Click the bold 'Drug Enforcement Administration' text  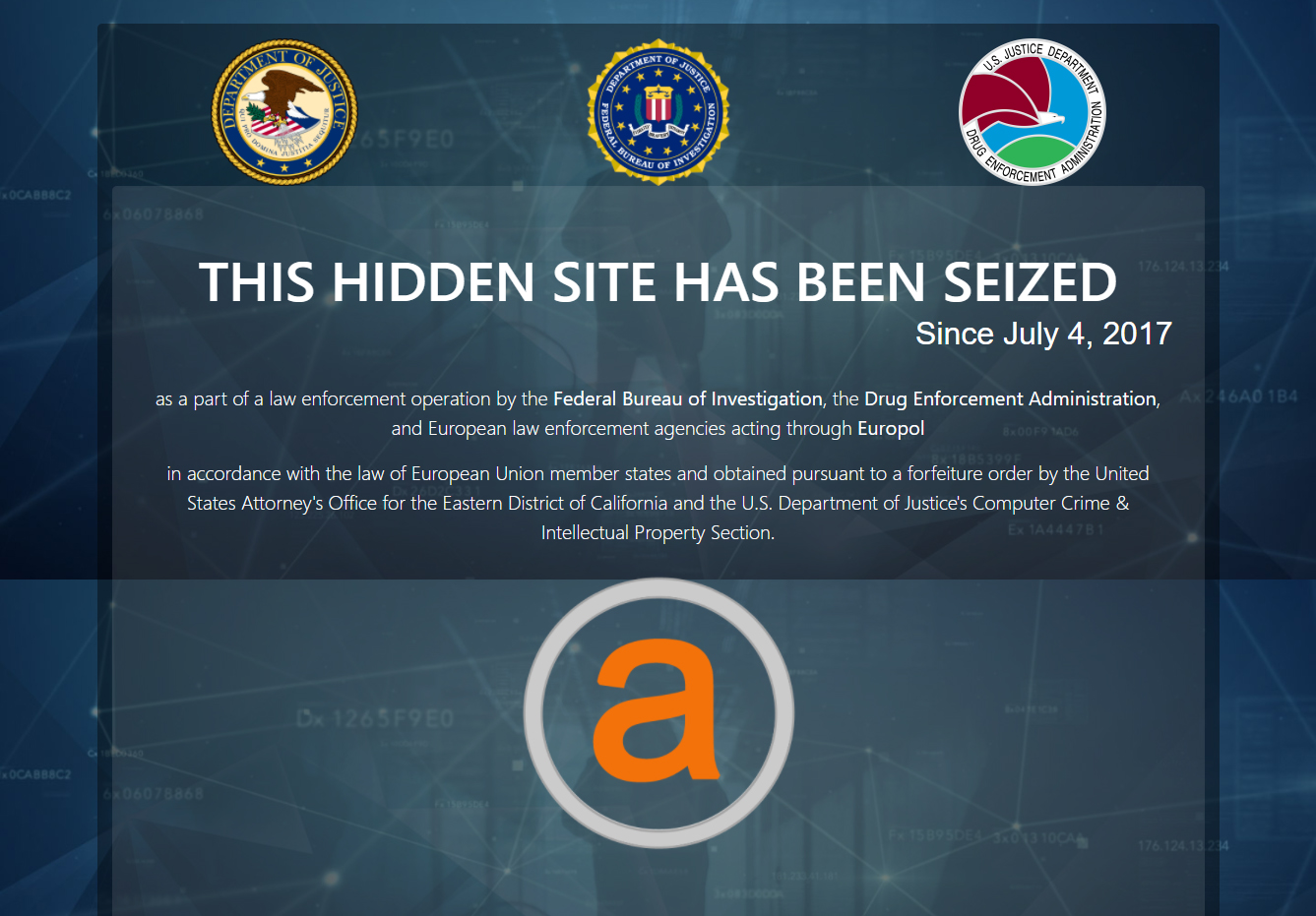pos(1010,398)
